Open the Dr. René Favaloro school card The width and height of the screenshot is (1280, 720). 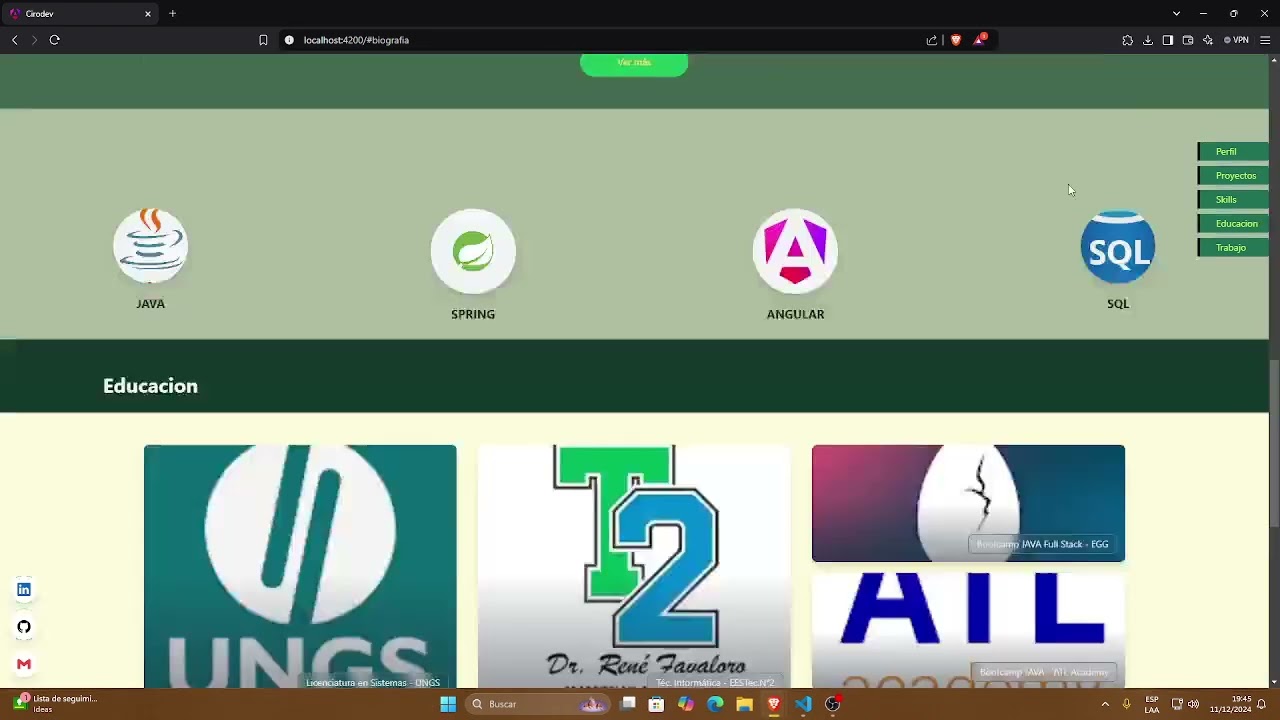(634, 566)
